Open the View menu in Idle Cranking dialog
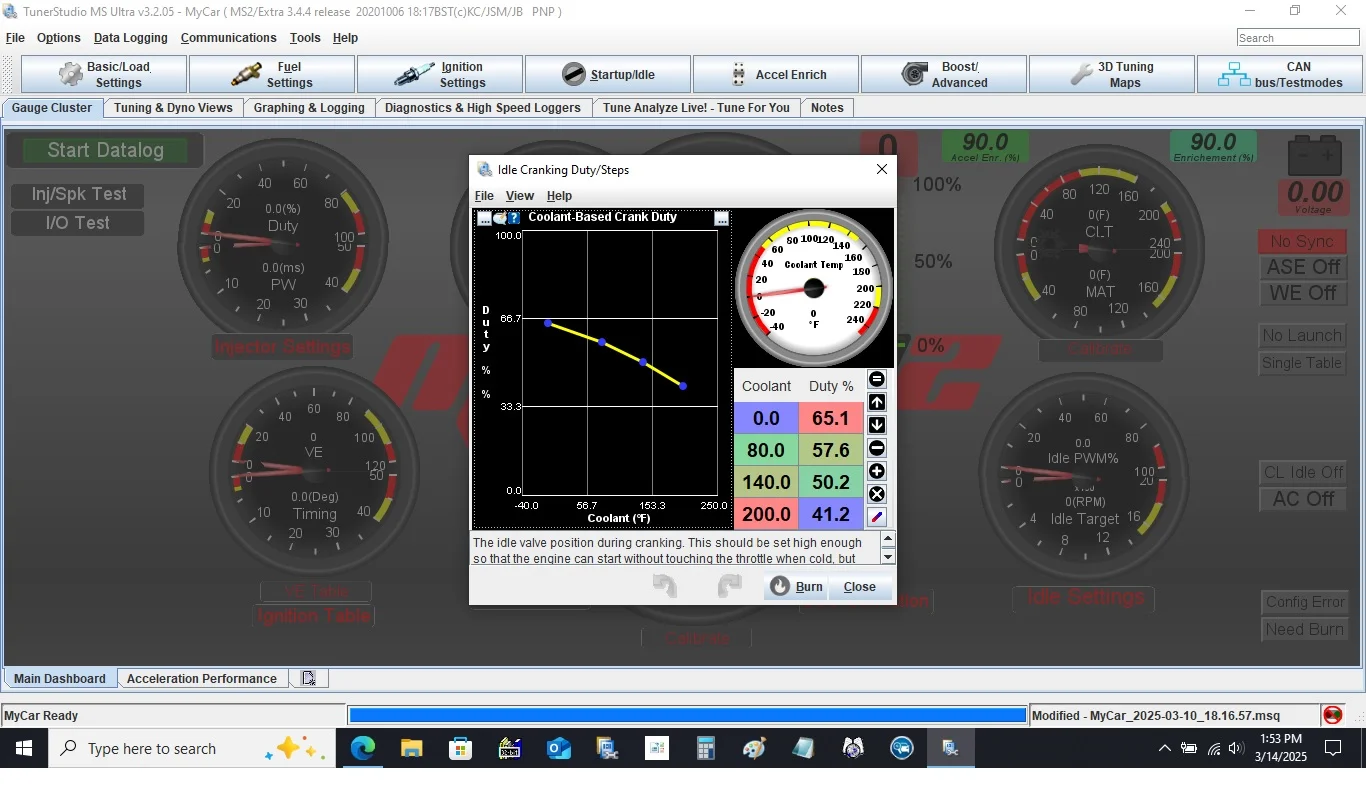1366x807 pixels. click(520, 196)
